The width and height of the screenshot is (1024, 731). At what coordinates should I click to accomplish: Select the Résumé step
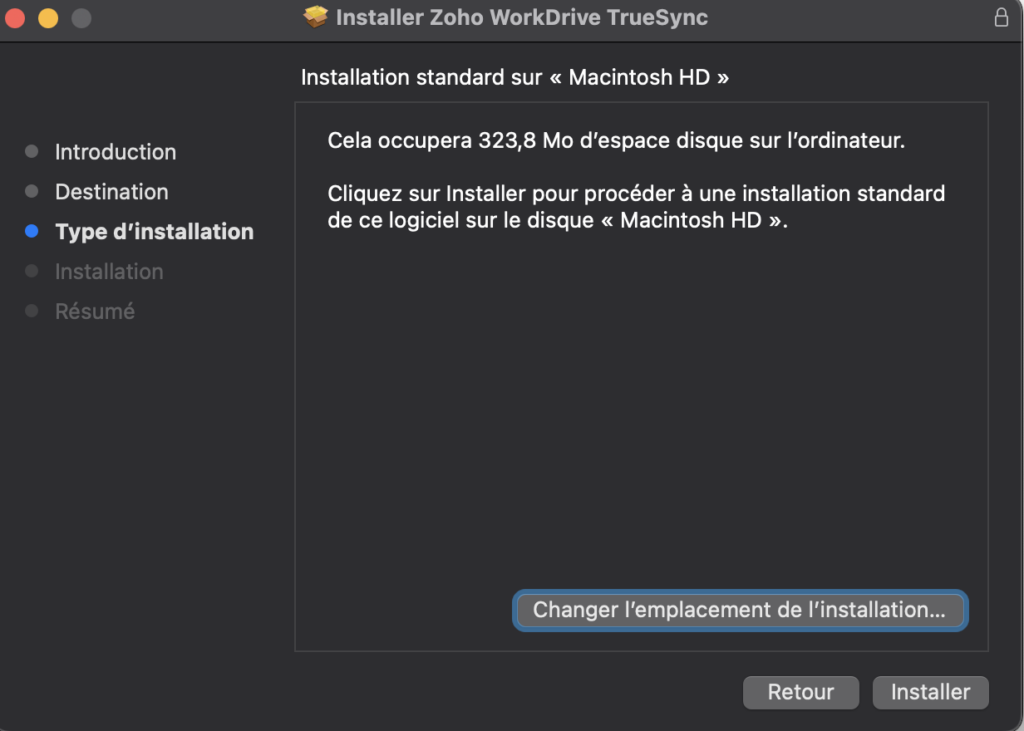(95, 311)
